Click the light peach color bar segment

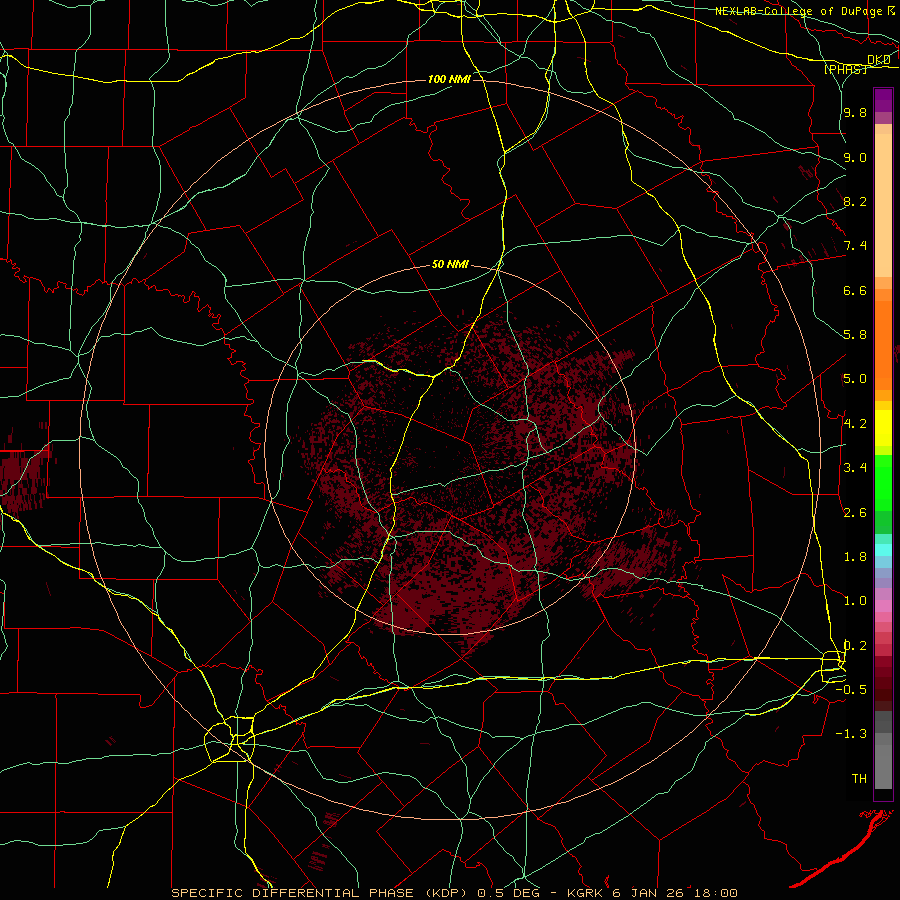click(x=883, y=205)
